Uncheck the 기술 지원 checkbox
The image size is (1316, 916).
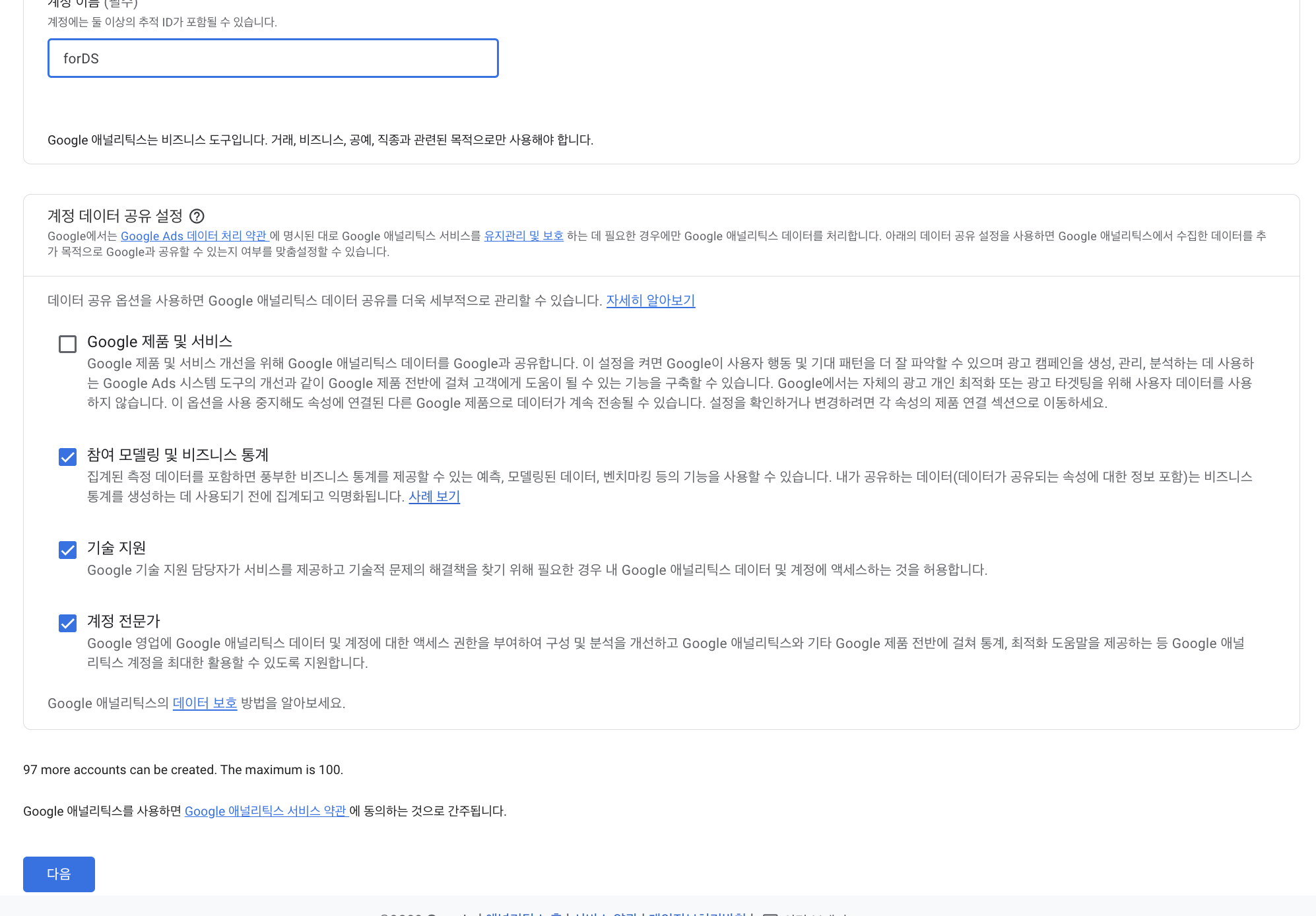(67, 550)
